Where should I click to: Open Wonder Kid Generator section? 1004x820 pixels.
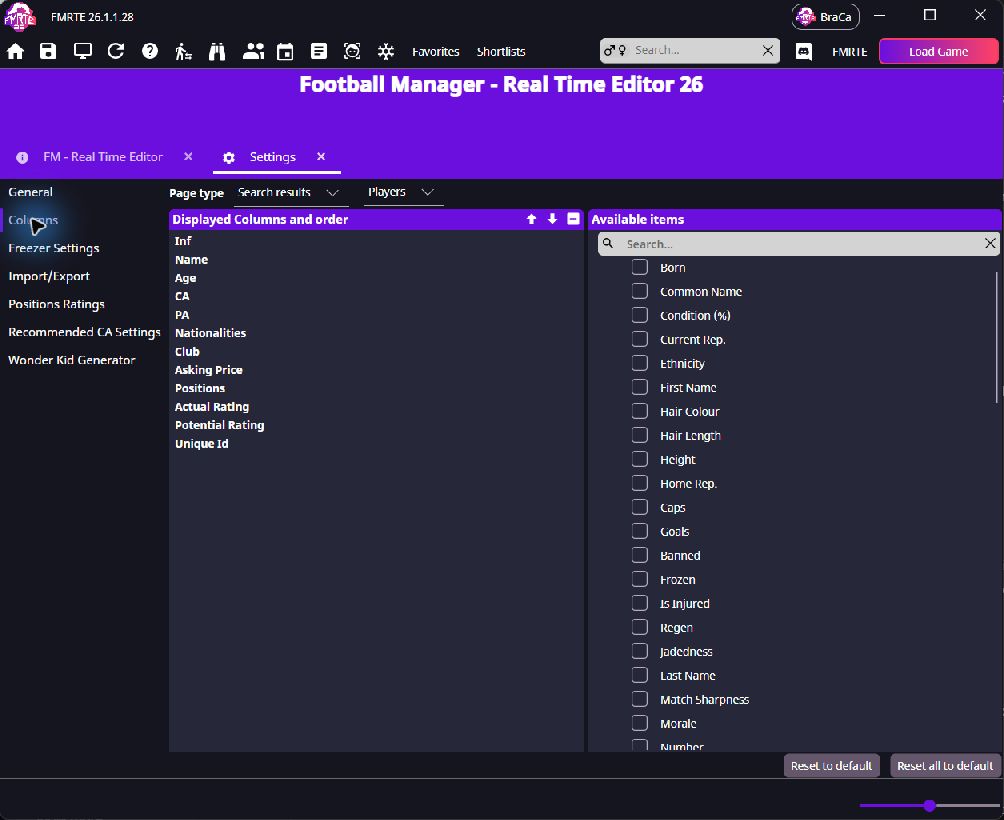coord(72,360)
